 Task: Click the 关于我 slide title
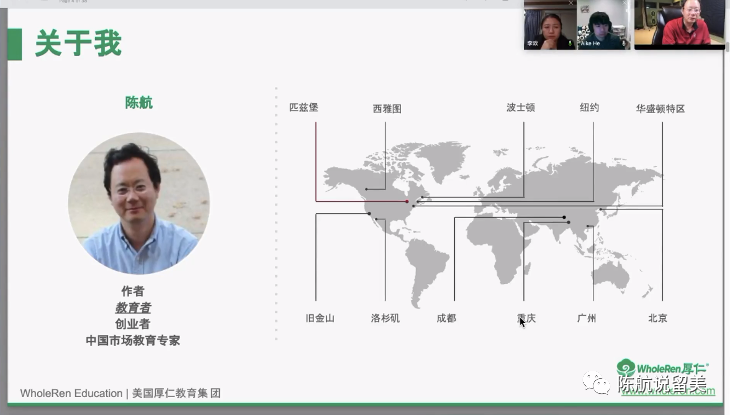(x=78, y=43)
